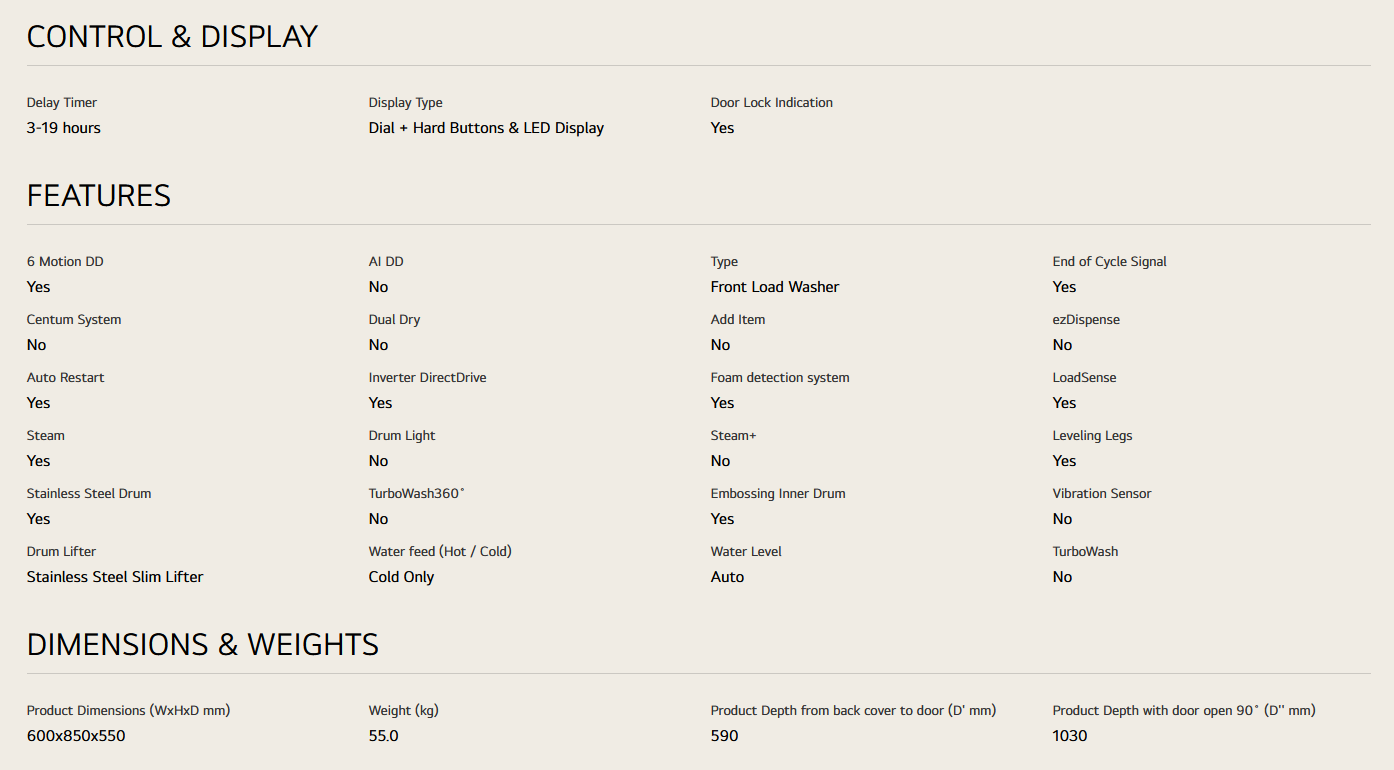The height and width of the screenshot is (770, 1394).
Task: Select the '600x850x550' product dimensions value
Action: point(76,736)
